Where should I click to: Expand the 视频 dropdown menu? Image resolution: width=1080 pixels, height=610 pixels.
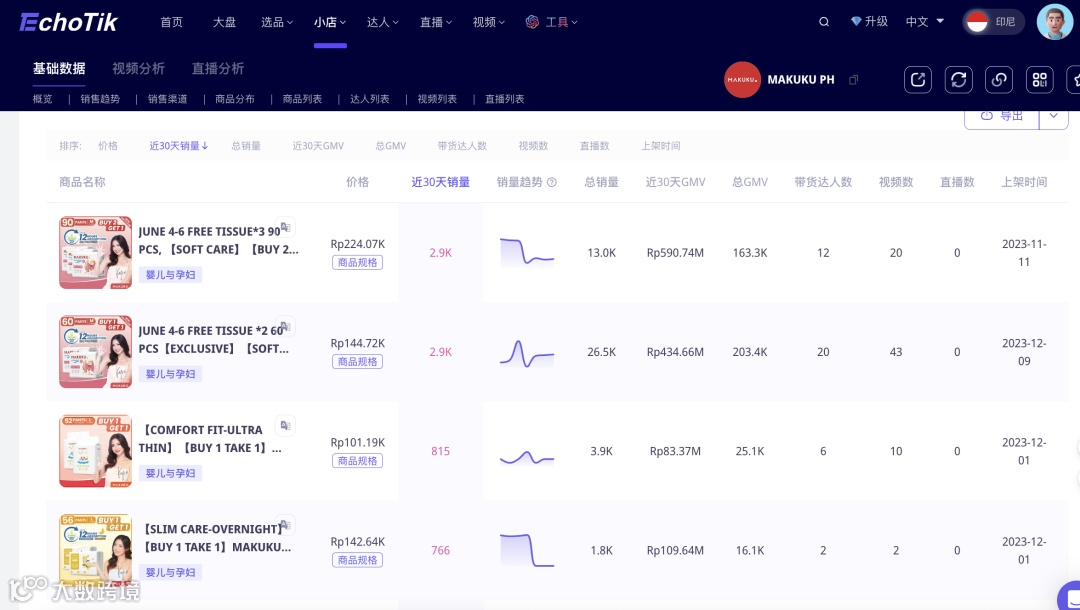click(489, 22)
